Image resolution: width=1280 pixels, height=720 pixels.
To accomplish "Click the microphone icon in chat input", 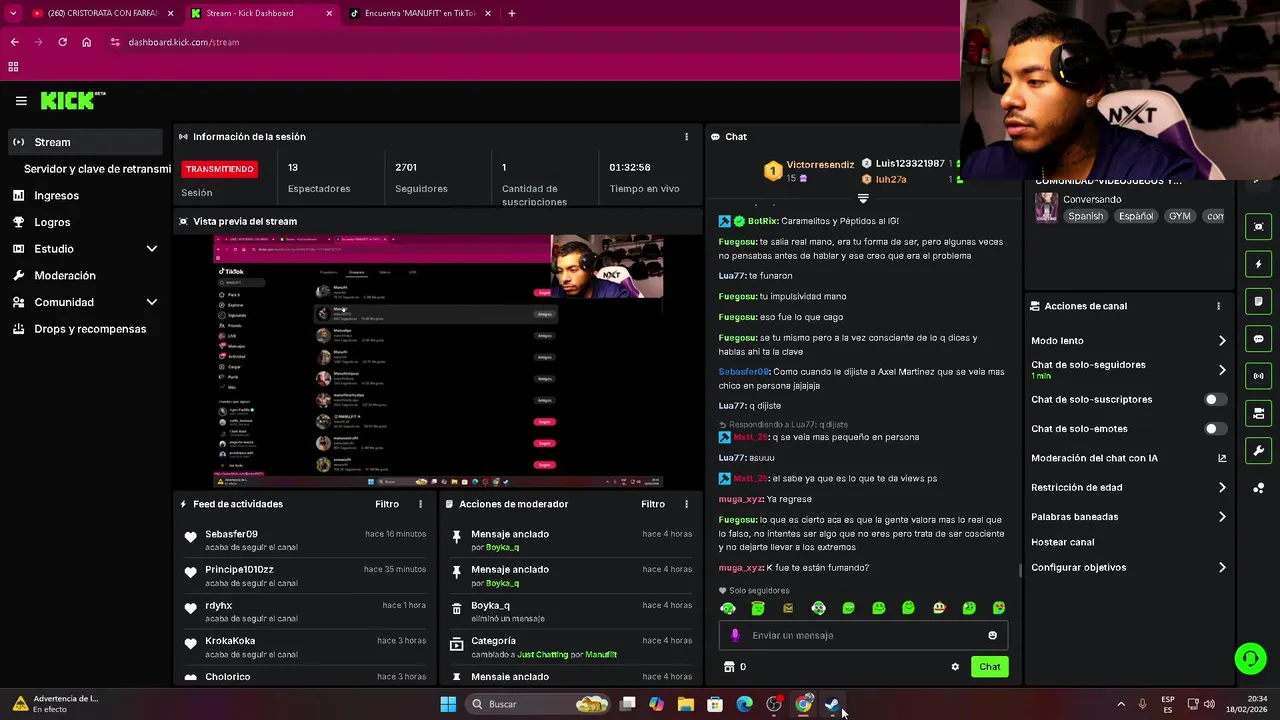I will pyautogui.click(x=735, y=635).
